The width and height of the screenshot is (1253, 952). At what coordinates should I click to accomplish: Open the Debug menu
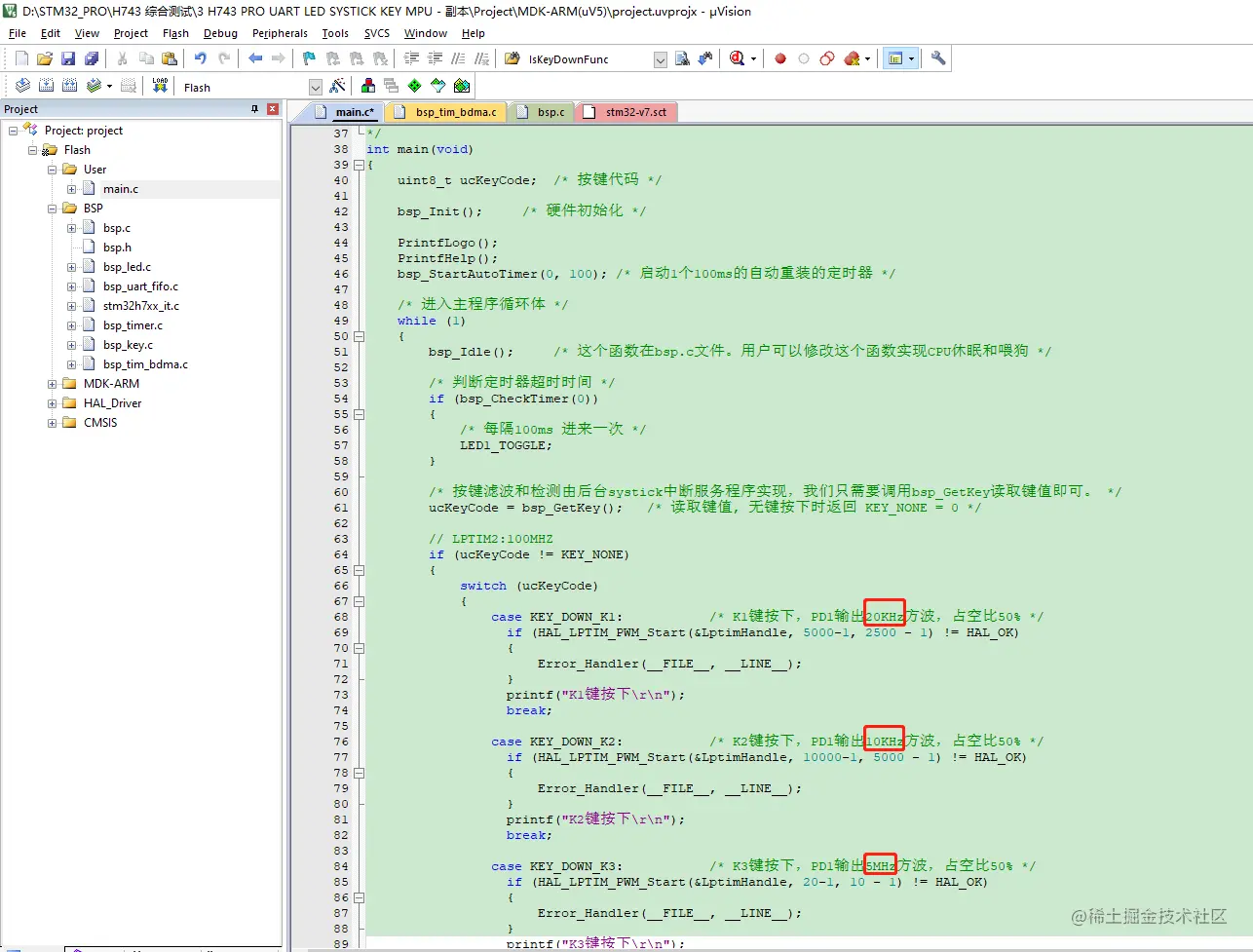220,33
